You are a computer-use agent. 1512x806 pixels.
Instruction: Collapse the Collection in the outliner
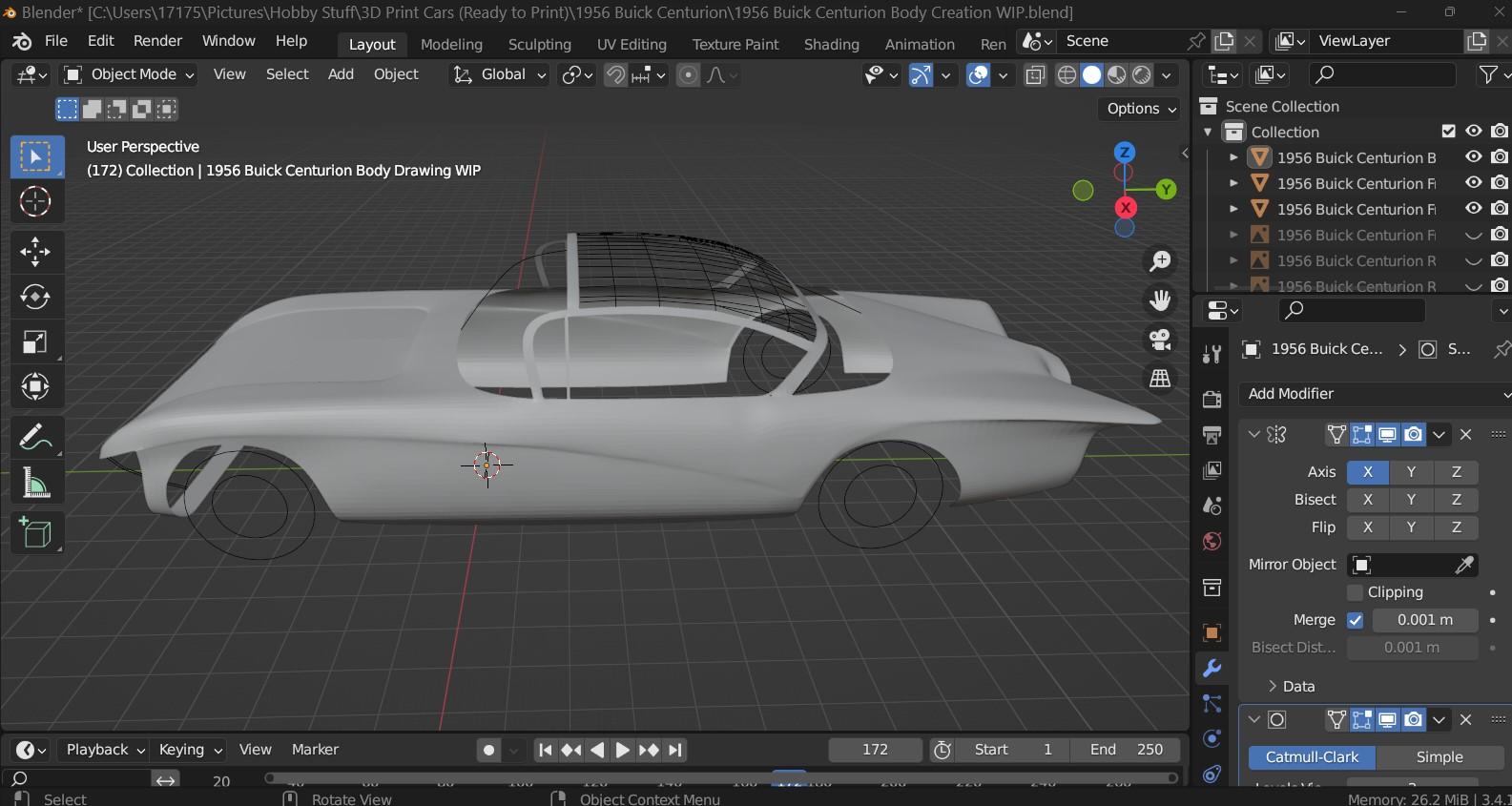coord(1209,132)
